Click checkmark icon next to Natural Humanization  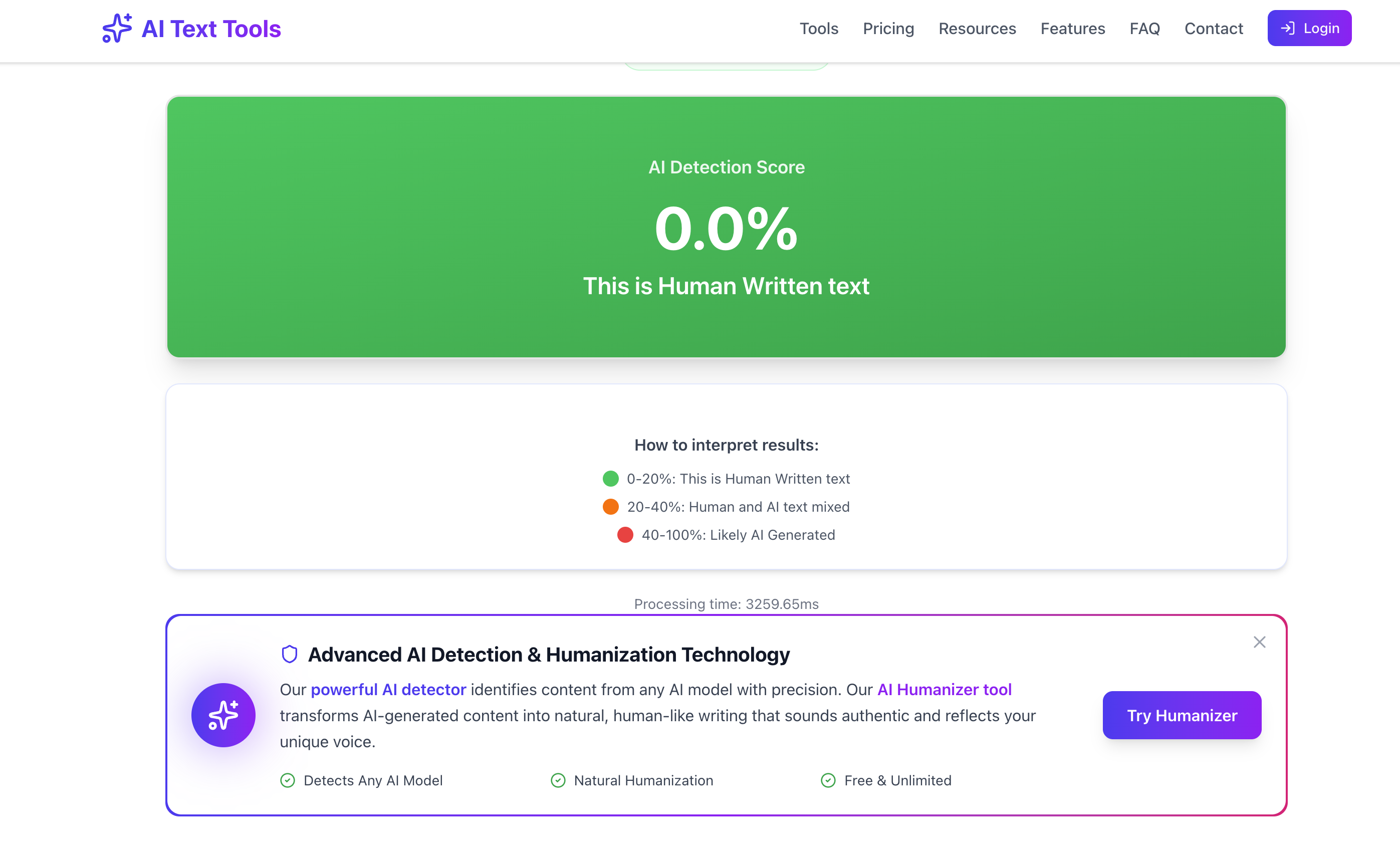click(558, 780)
